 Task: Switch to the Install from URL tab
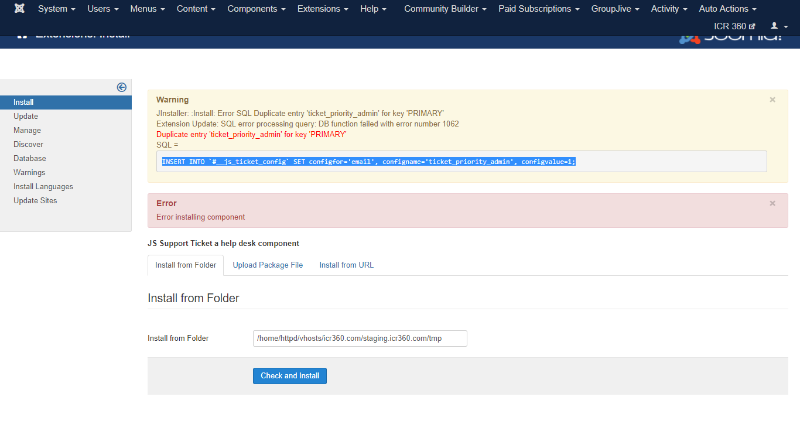pyautogui.click(x=346, y=265)
